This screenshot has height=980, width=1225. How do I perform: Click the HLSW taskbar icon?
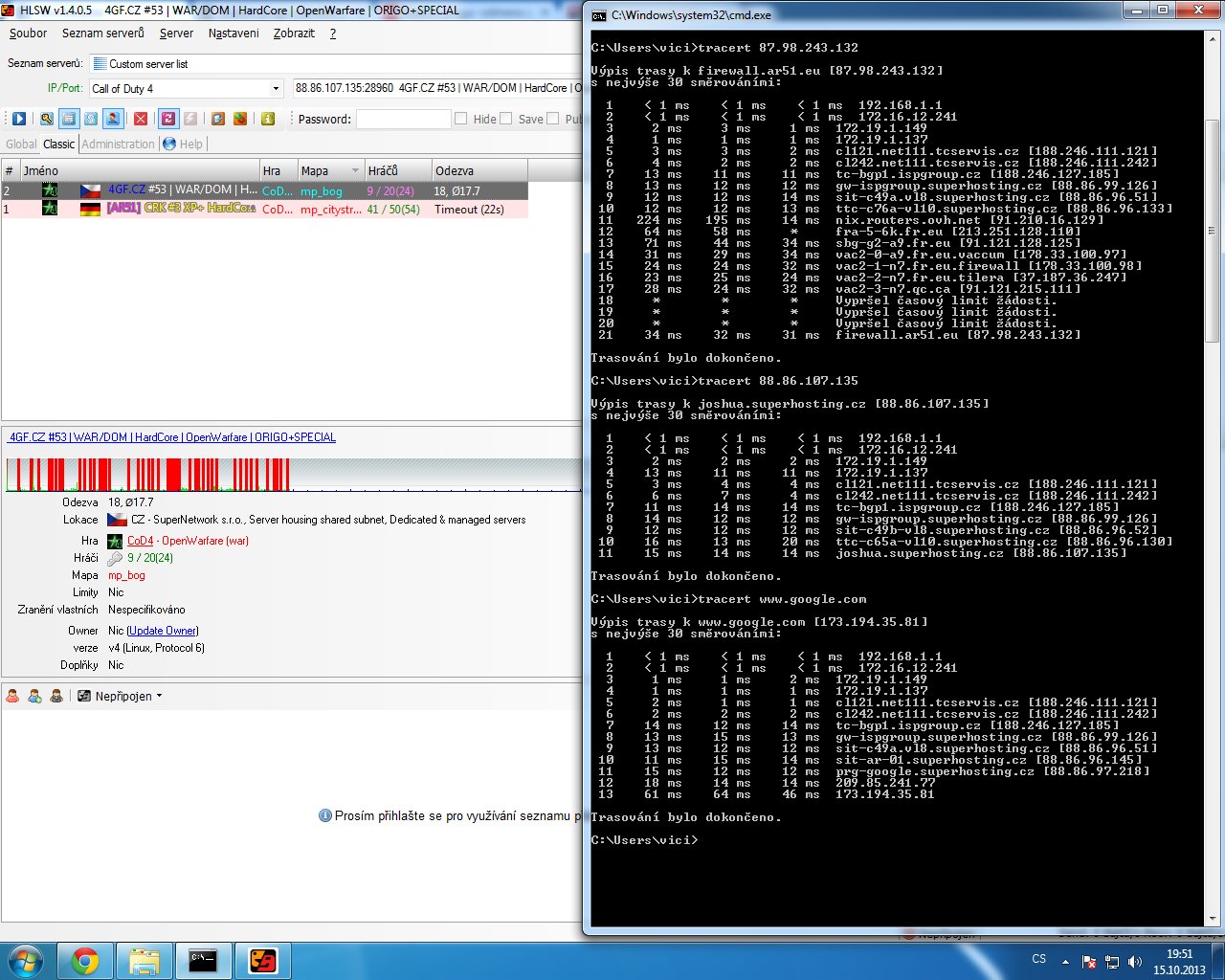point(263,961)
